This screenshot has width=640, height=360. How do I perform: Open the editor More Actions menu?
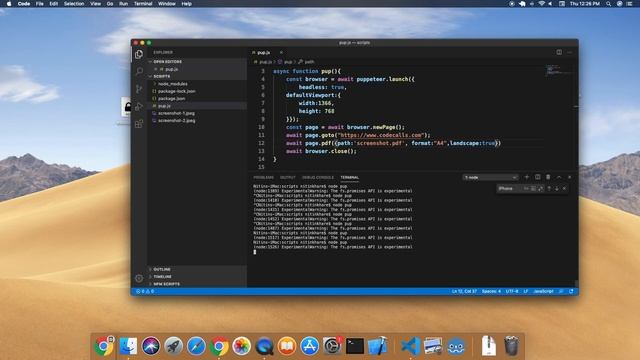(x=570, y=52)
